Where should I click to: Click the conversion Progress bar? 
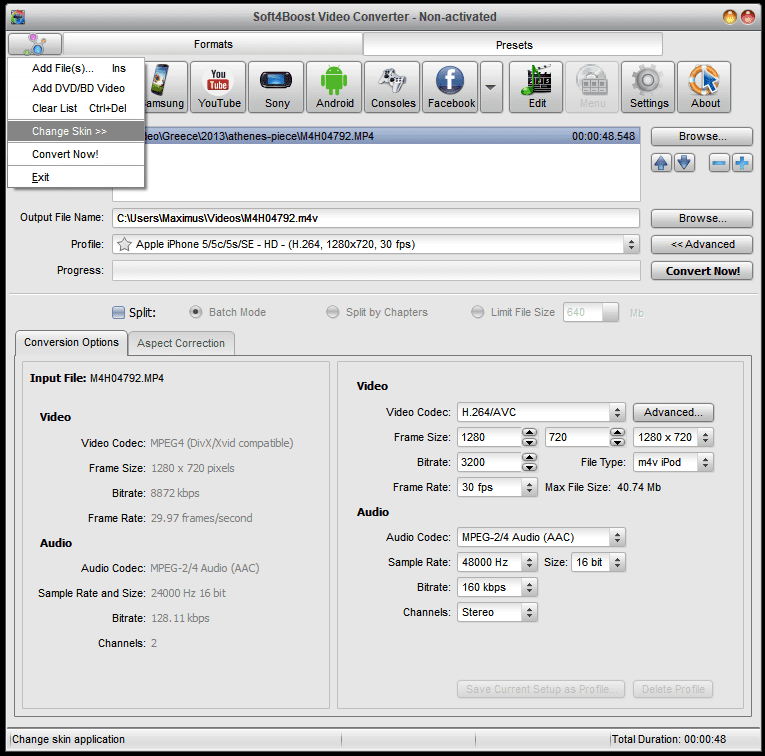[x=376, y=270]
